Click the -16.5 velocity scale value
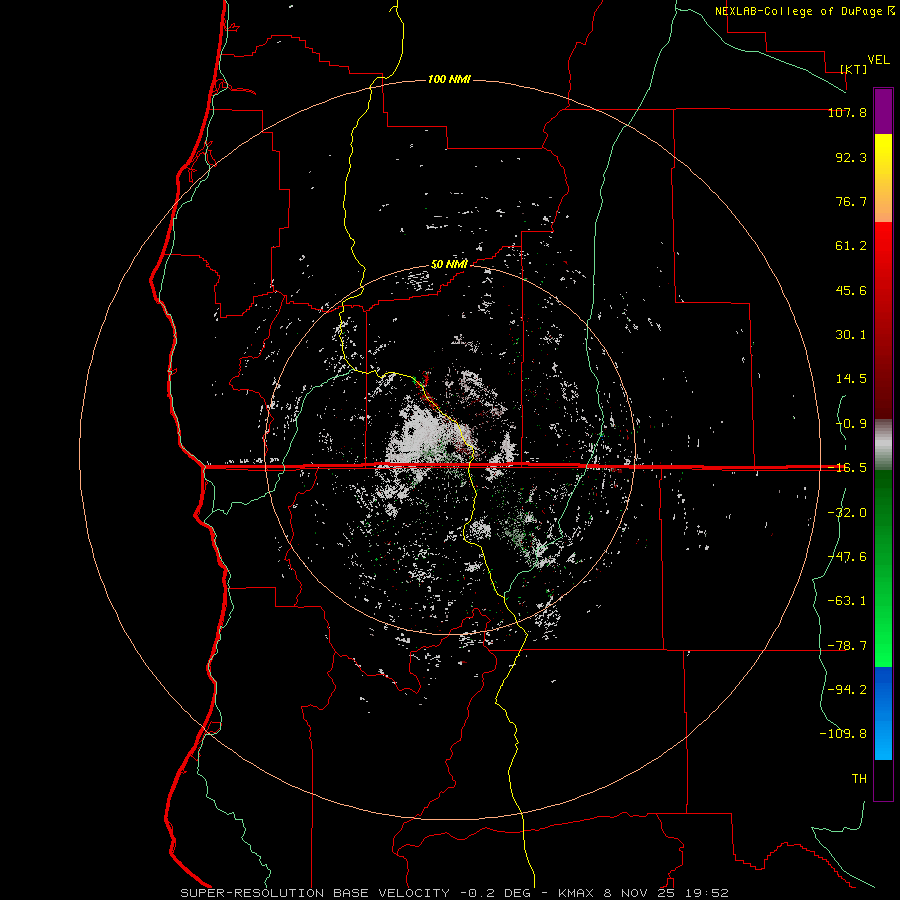The image size is (900, 900). pyautogui.click(x=847, y=468)
